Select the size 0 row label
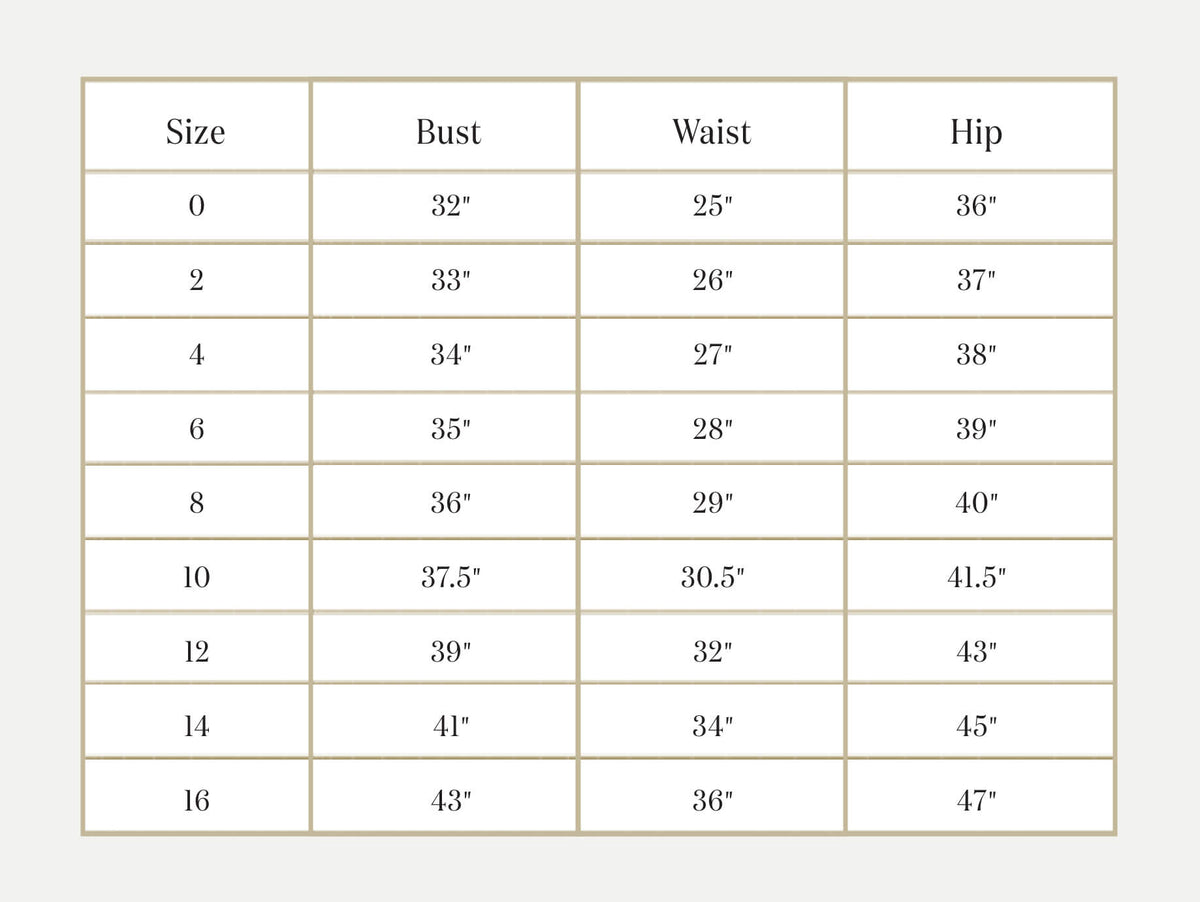 [x=196, y=207]
